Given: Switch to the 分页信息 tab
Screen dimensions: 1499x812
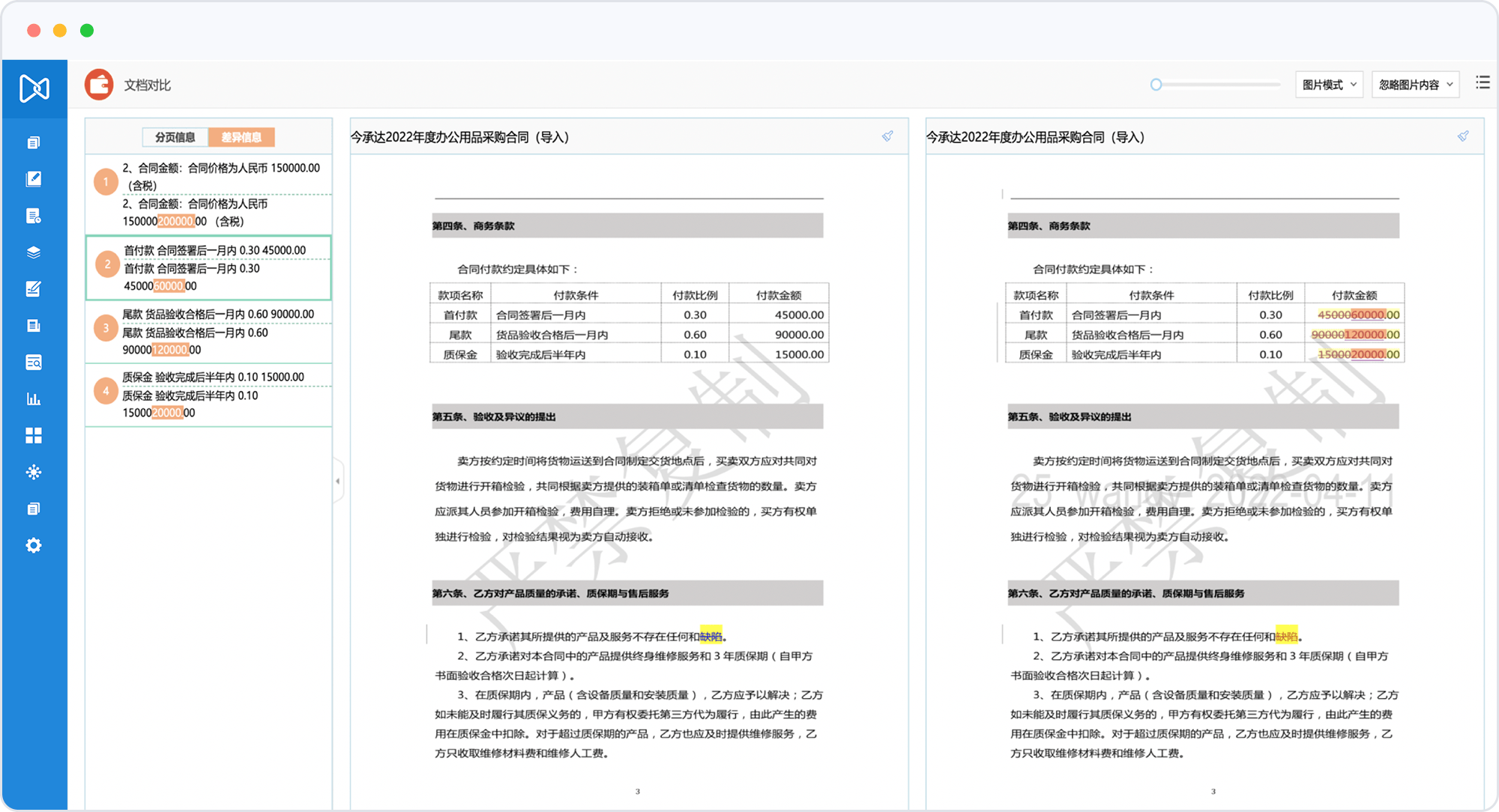Looking at the screenshot, I should coord(175,137).
